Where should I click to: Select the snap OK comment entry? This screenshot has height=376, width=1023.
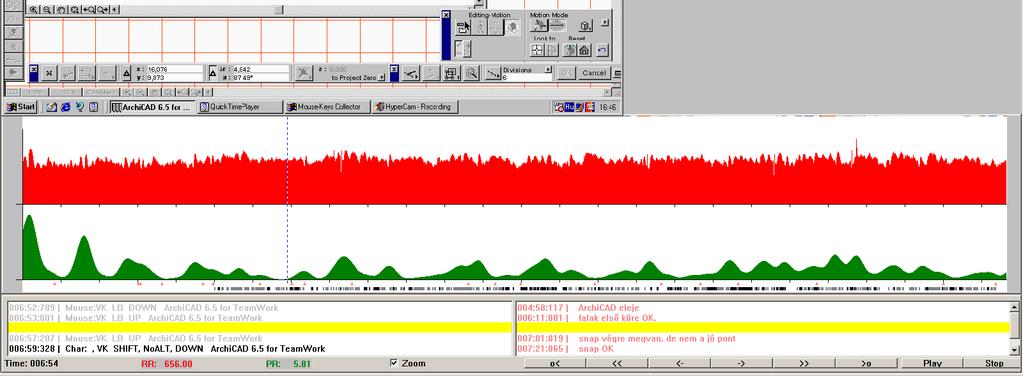(x=597, y=349)
